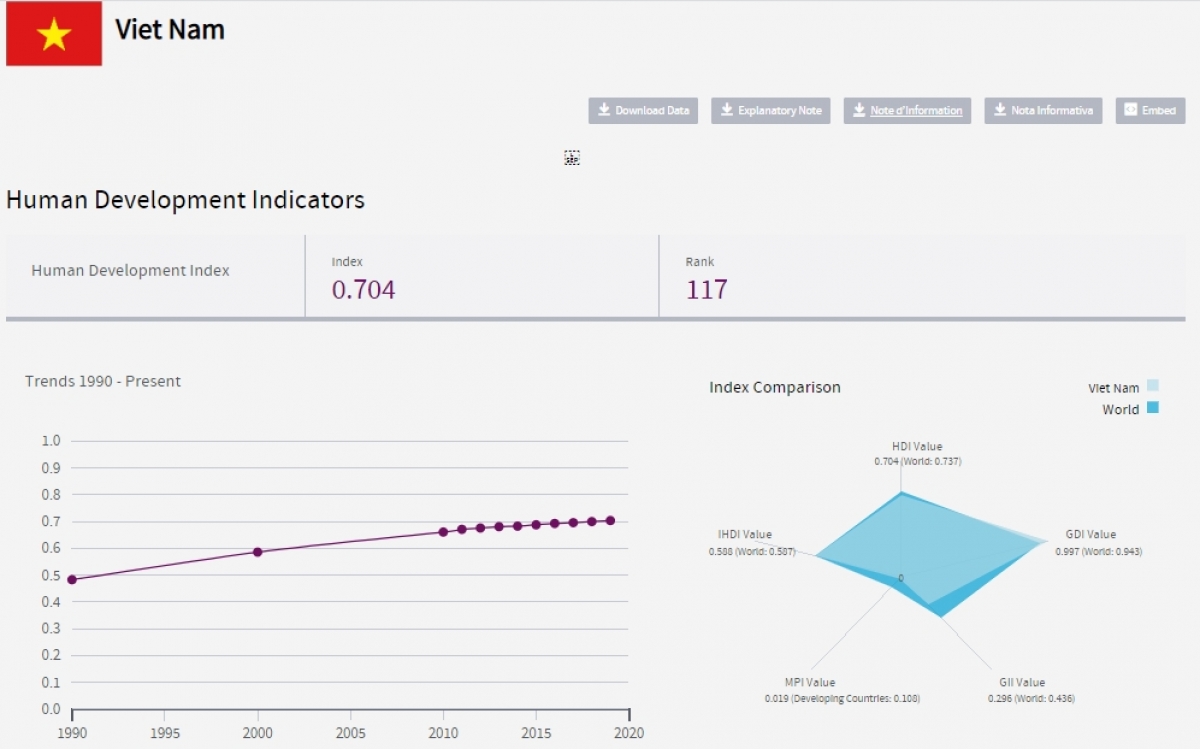Open the Note d'Information link

[x=907, y=111]
